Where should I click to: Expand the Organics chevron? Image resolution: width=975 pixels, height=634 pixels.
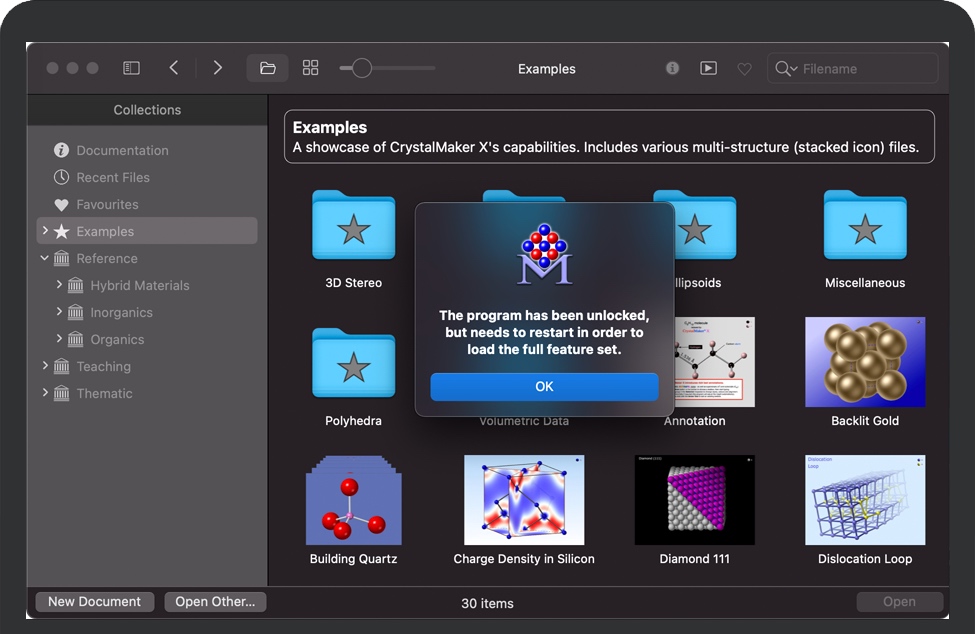[x=59, y=339]
